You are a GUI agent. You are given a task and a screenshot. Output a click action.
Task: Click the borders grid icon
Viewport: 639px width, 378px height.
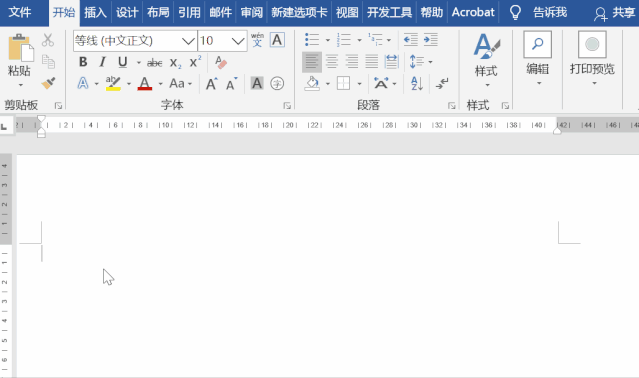[344, 84]
